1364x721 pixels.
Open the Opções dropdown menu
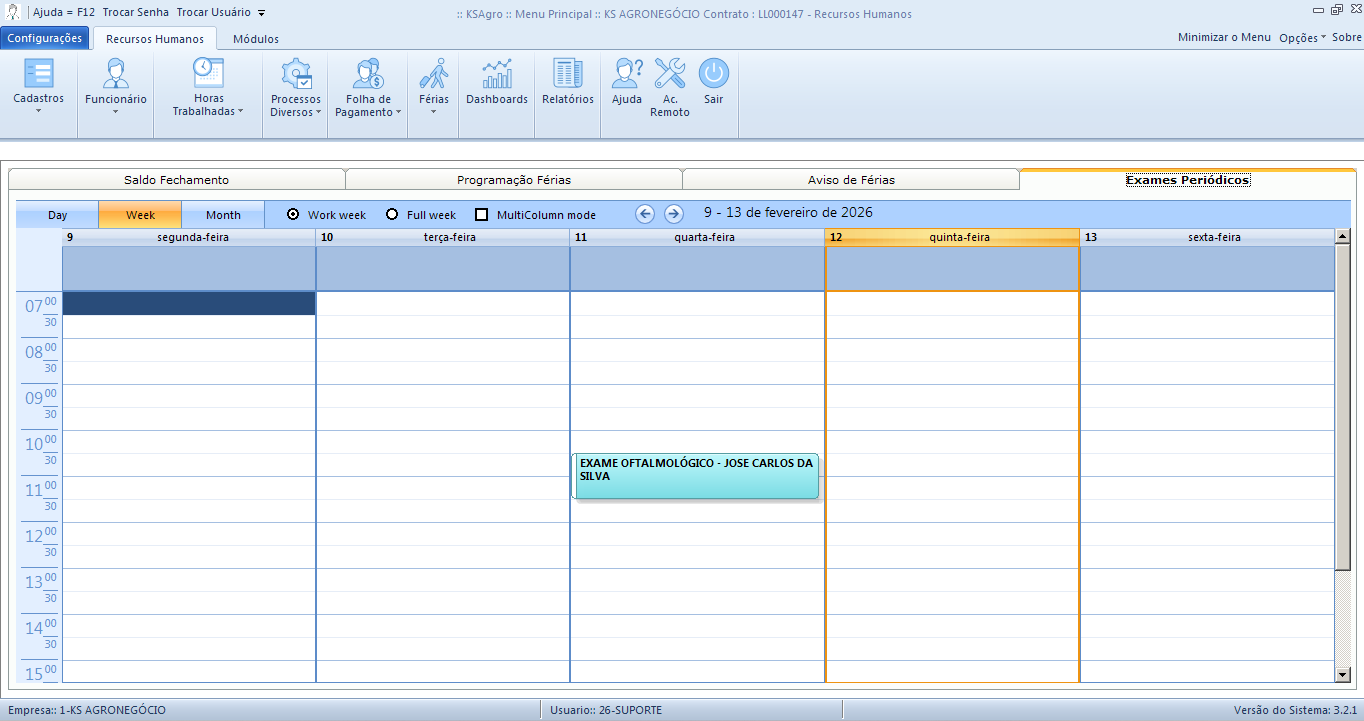tap(1302, 38)
